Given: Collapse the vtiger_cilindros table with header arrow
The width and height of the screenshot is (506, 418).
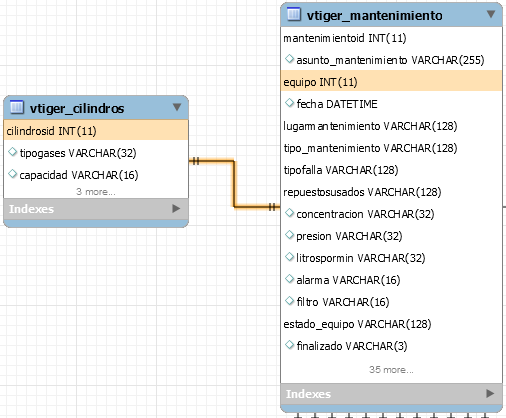Looking at the screenshot, I should point(177,107).
